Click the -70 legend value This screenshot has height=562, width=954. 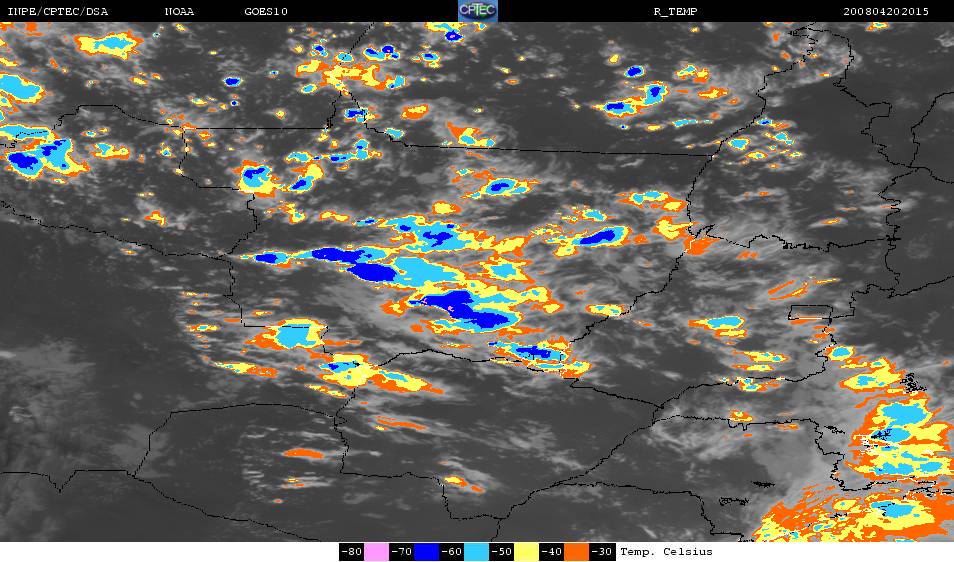(x=402, y=552)
